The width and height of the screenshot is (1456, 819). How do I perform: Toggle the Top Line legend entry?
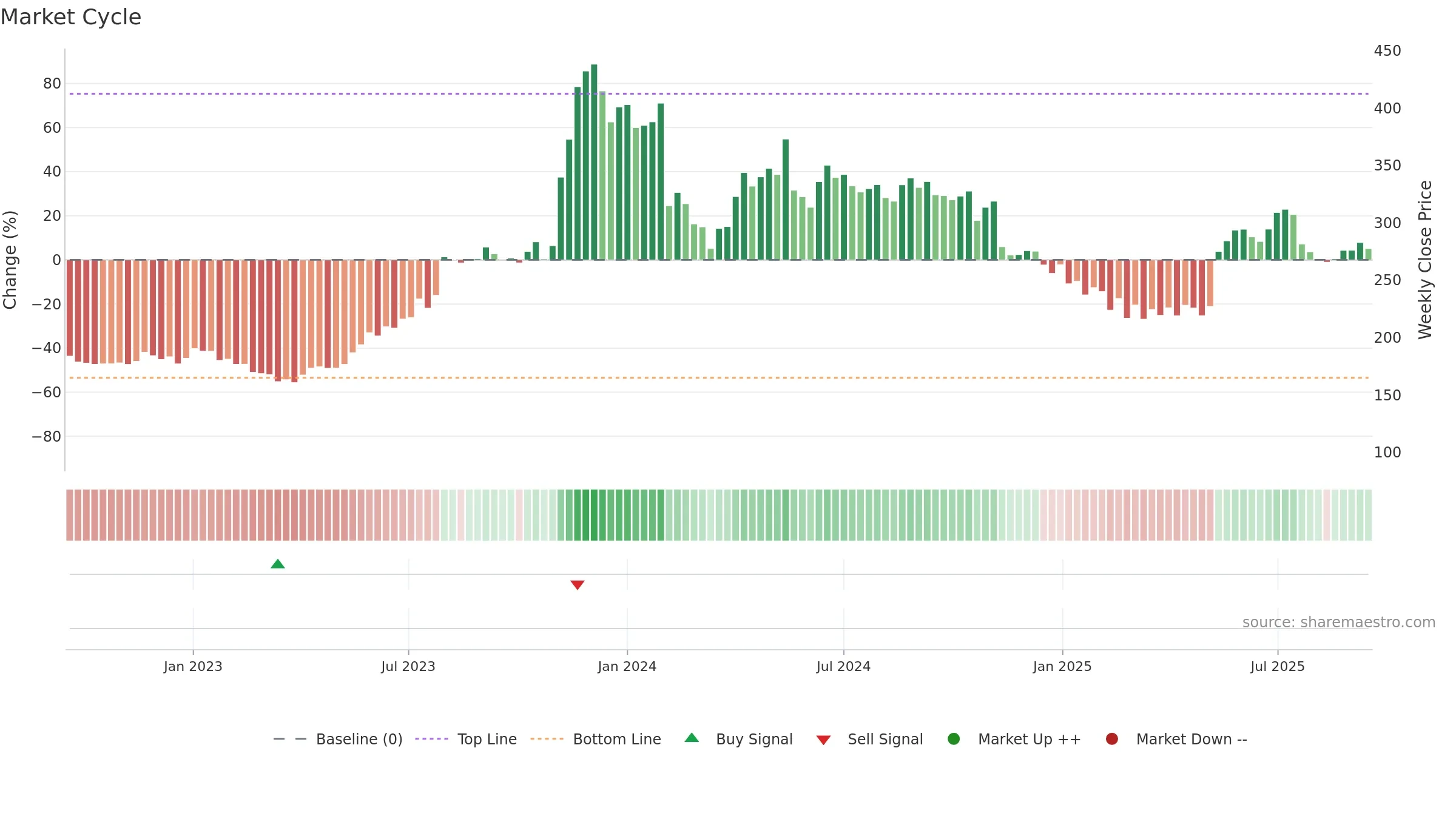coord(466,739)
